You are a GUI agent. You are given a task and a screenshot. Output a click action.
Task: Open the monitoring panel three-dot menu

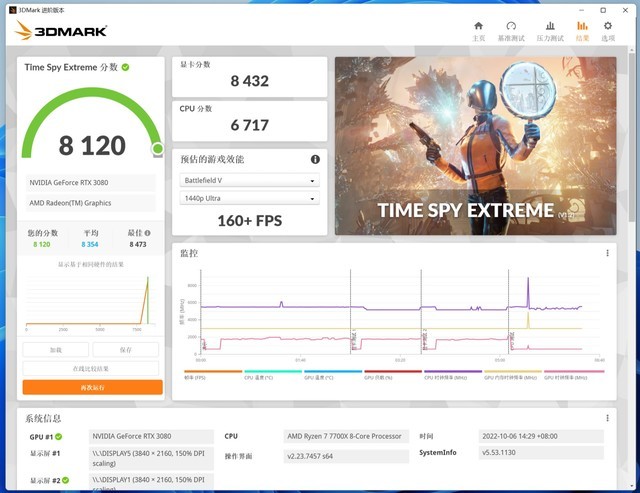[607, 253]
